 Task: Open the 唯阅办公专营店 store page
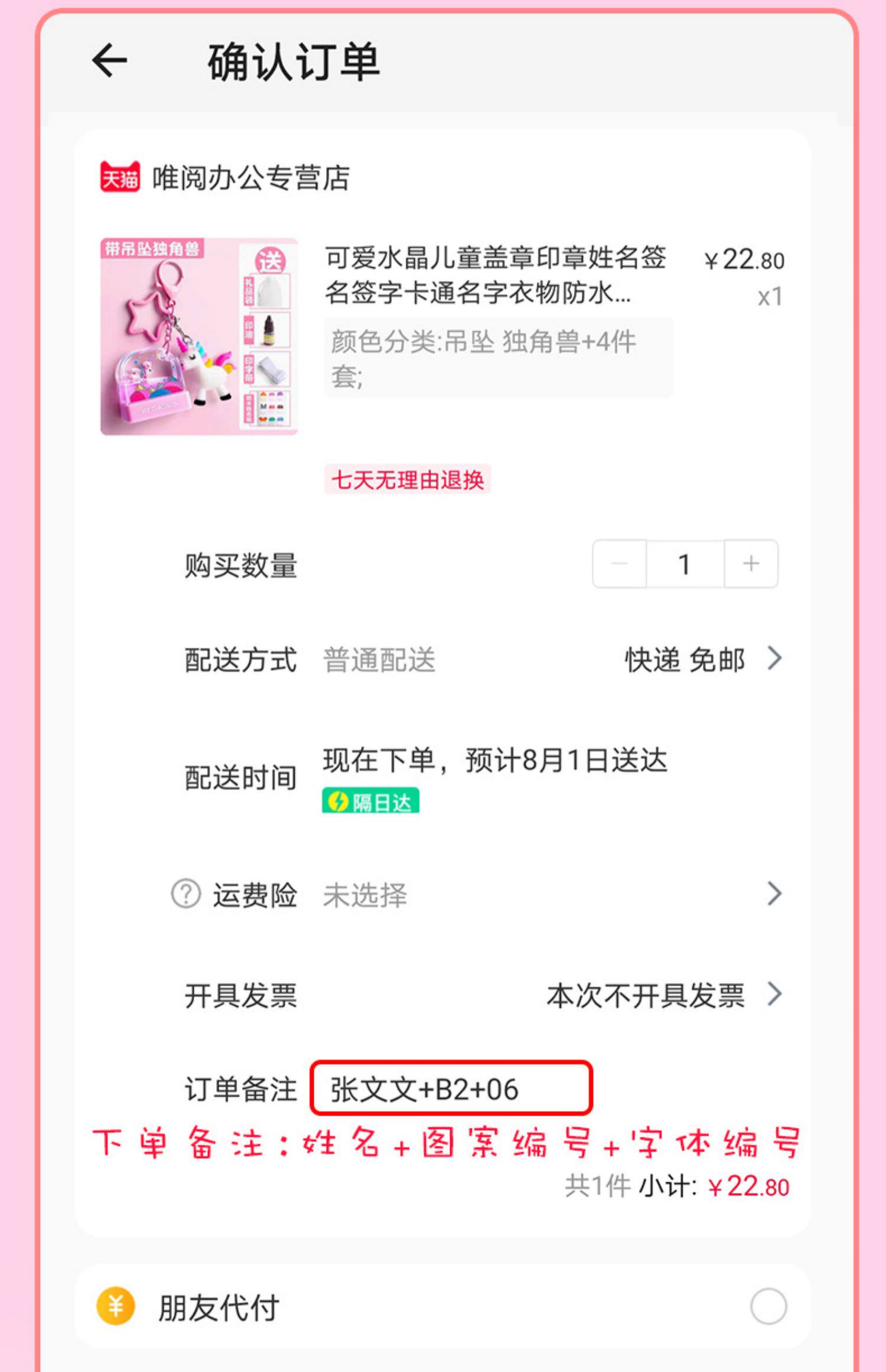pos(251,178)
